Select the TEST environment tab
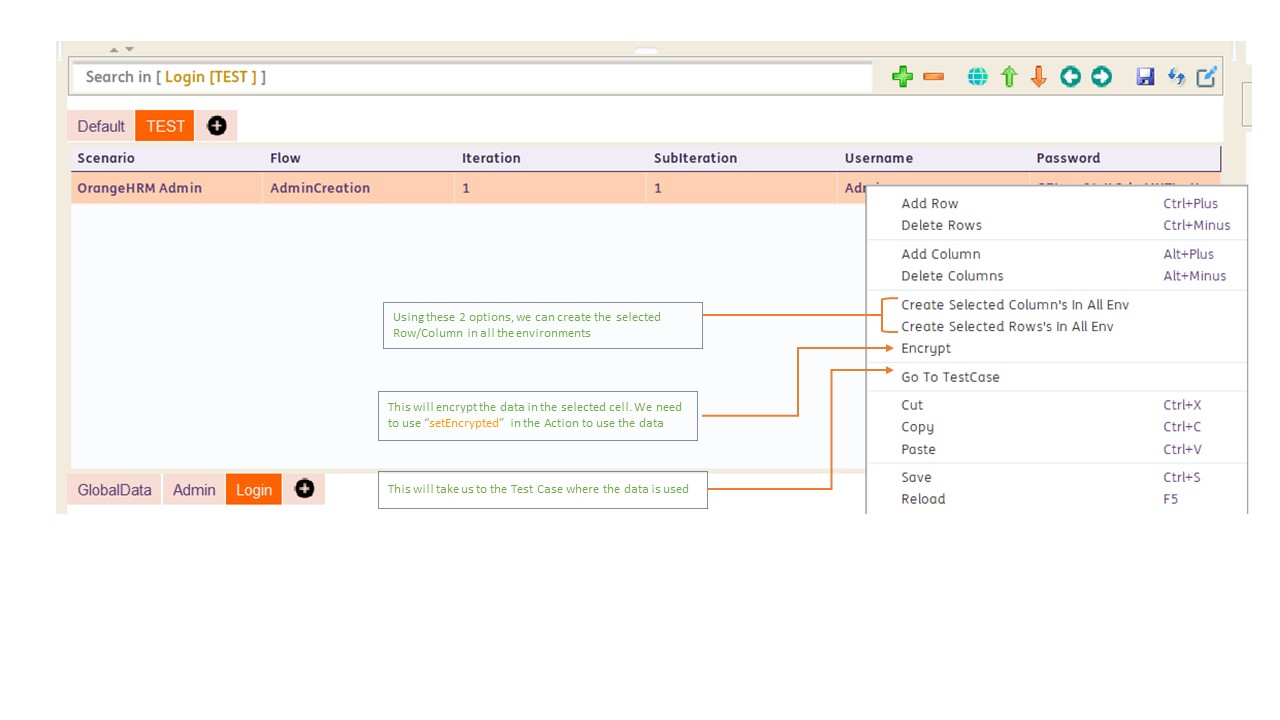The width and height of the screenshot is (1280, 720). click(165, 126)
